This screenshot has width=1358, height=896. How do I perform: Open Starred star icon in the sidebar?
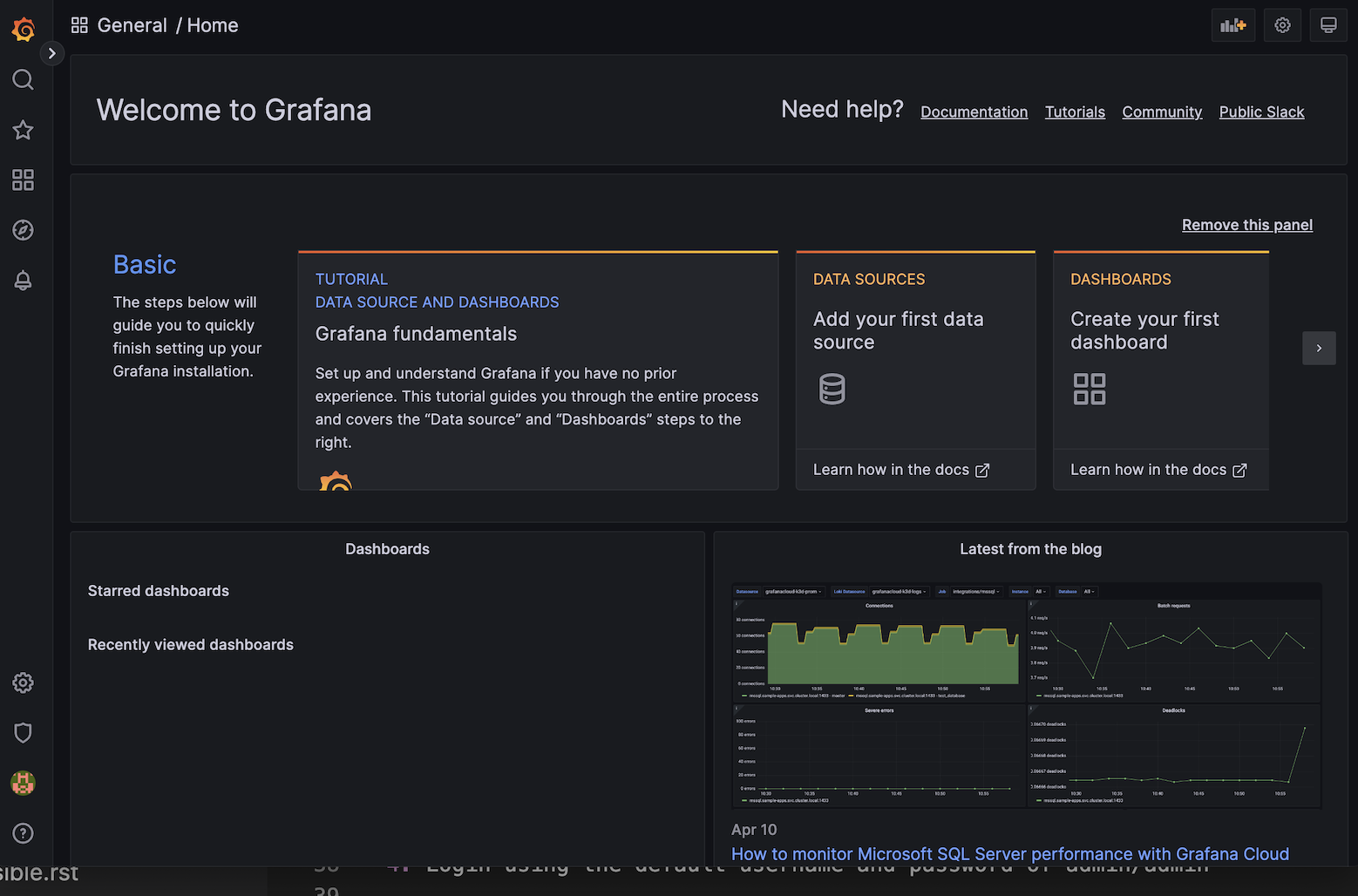point(24,130)
